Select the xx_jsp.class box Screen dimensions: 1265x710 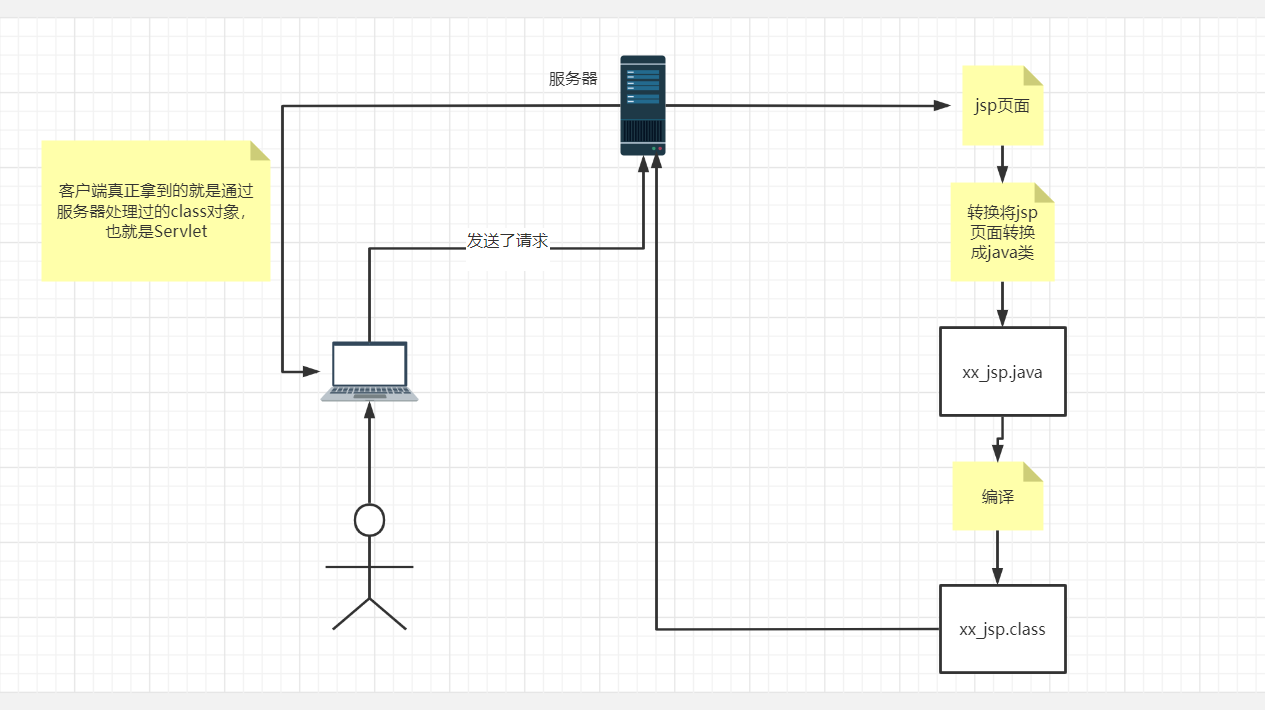[1003, 629]
